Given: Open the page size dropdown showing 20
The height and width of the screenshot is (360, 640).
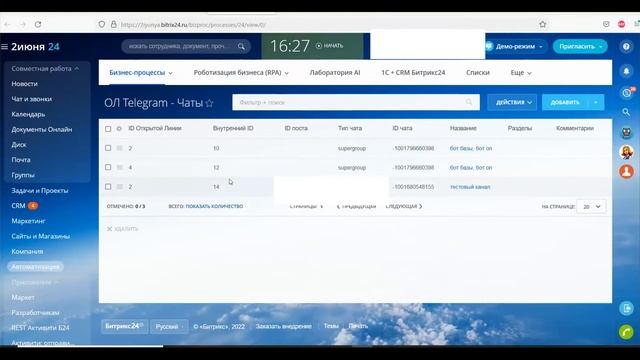Looking at the screenshot, I should [591, 207].
